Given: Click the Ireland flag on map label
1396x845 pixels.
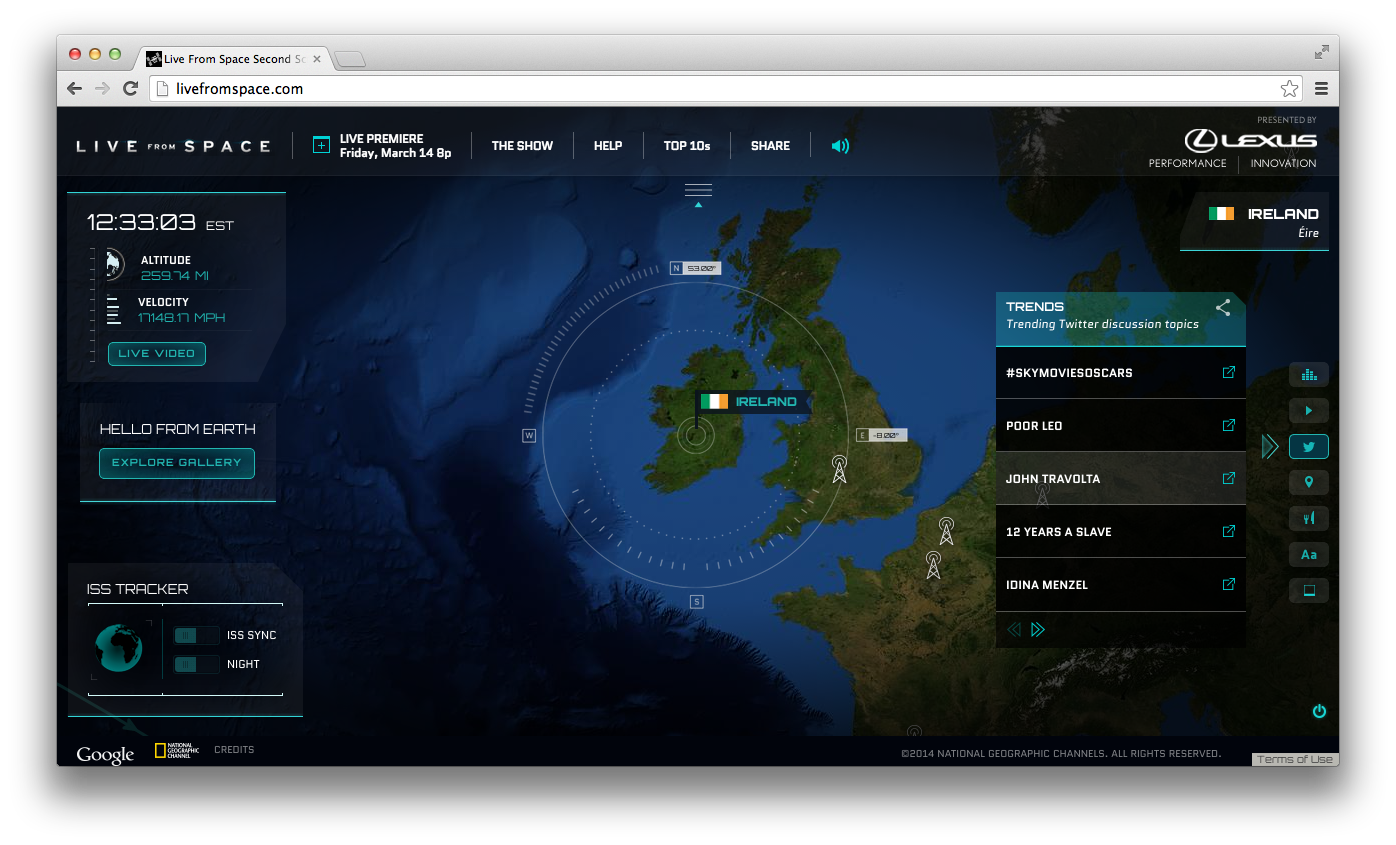Looking at the screenshot, I should tap(714, 401).
